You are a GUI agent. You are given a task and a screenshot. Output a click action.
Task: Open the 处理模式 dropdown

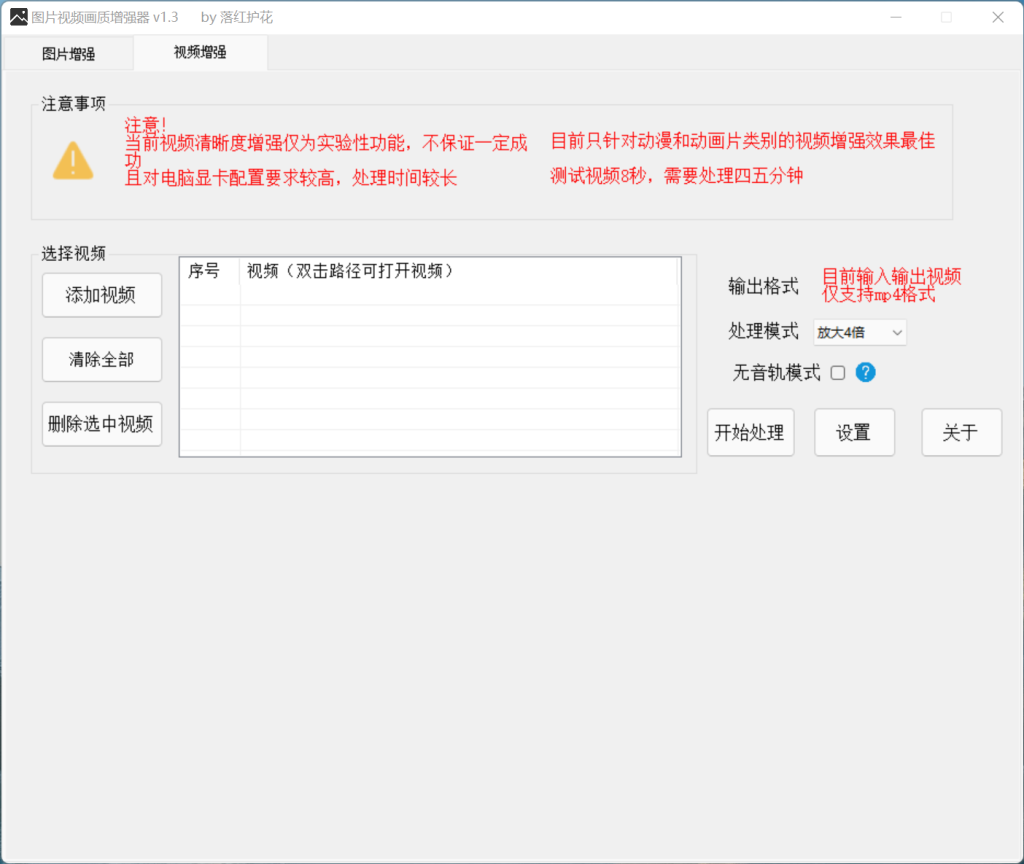point(859,331)
